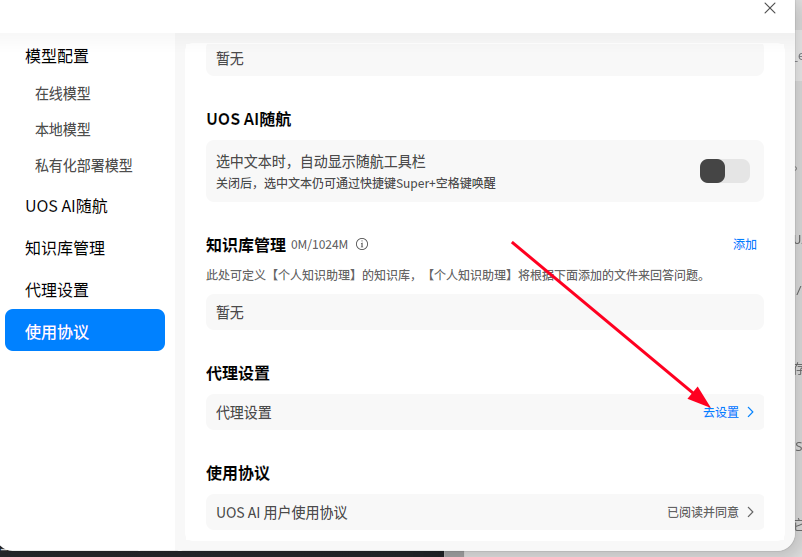Click the 去设置 link for proxy
The width and height of the screenshot is (802, 557).
tap(721, 412)
